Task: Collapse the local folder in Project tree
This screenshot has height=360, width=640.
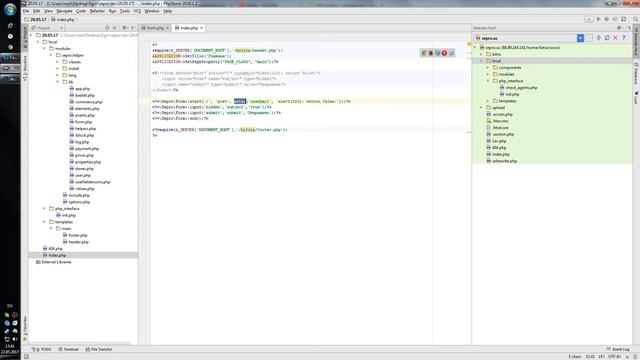Action: click(x=38, y=42)
